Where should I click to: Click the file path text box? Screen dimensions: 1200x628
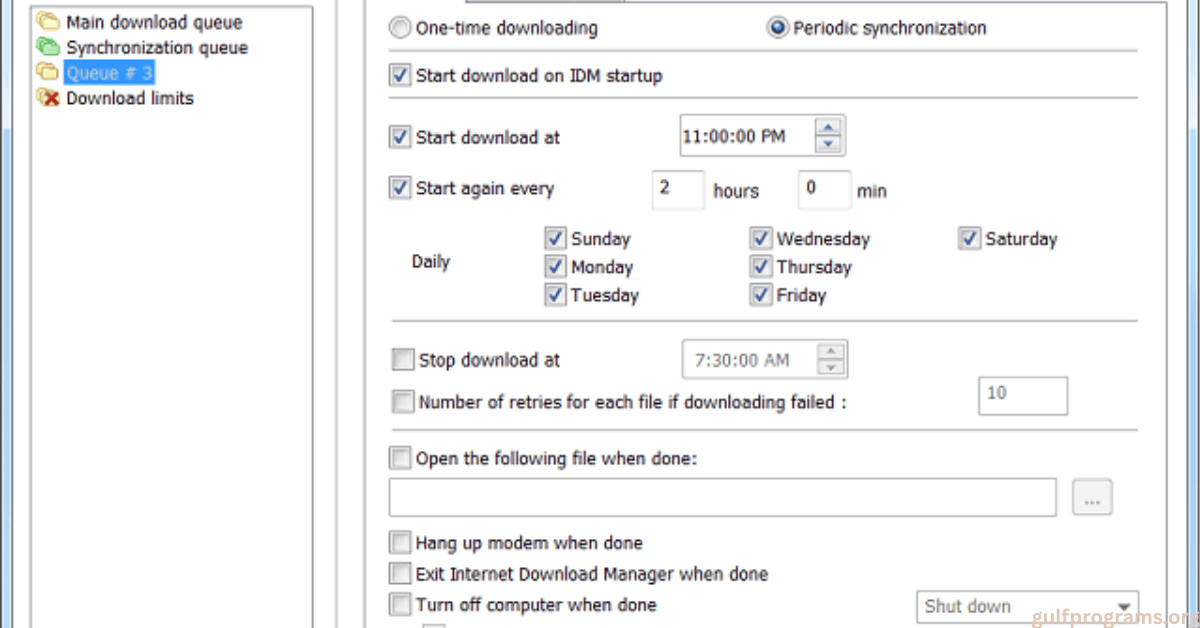[x=722, y=497]
